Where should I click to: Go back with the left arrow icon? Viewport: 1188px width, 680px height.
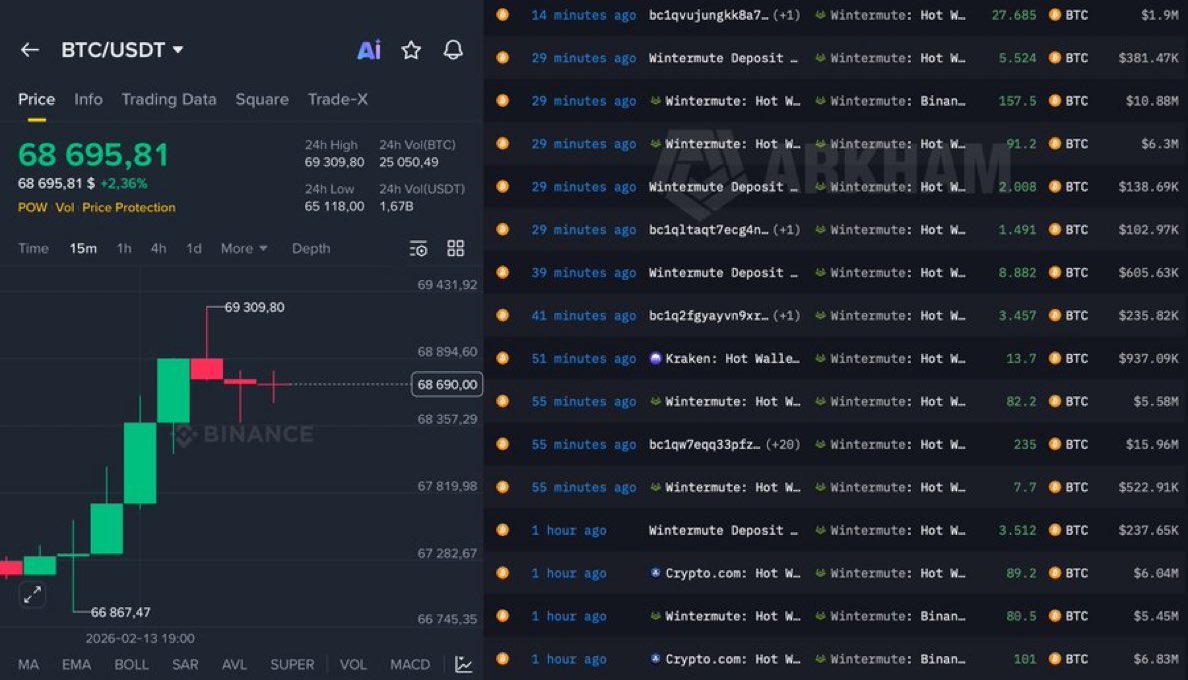click(x=30, y=50)
